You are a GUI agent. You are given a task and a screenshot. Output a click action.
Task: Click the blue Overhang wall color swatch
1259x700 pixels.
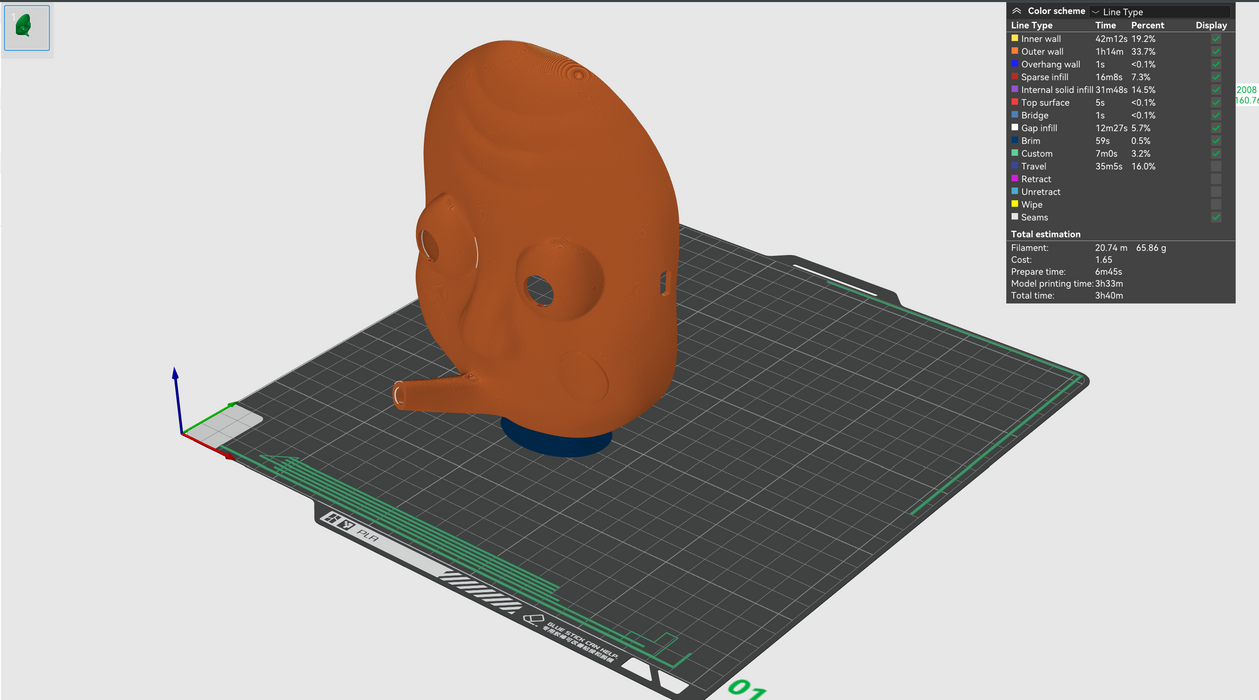1015,65
